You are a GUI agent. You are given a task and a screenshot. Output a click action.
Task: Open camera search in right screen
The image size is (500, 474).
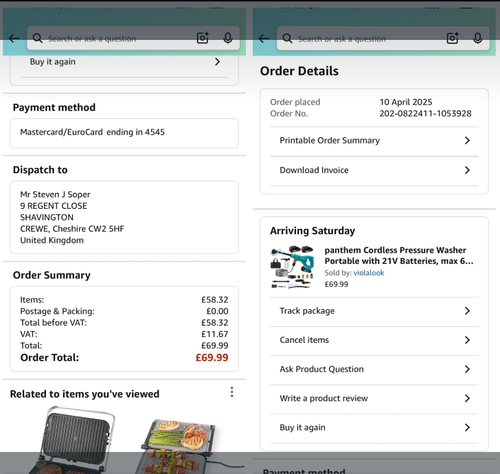click(x=453, y=38)
